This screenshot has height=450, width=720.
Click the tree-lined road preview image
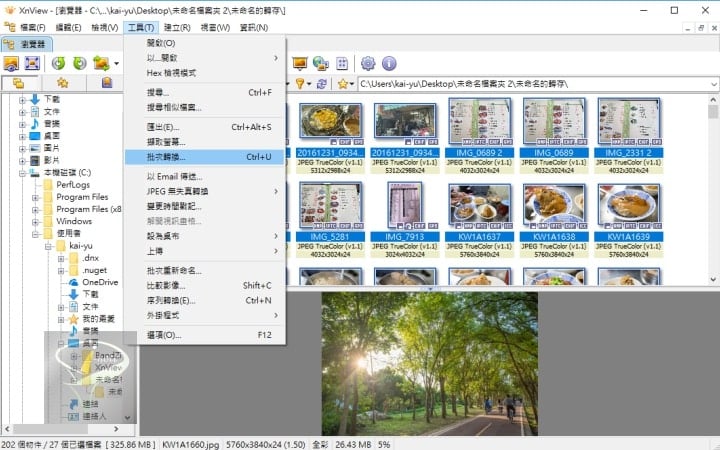click(x=430, y=364)
